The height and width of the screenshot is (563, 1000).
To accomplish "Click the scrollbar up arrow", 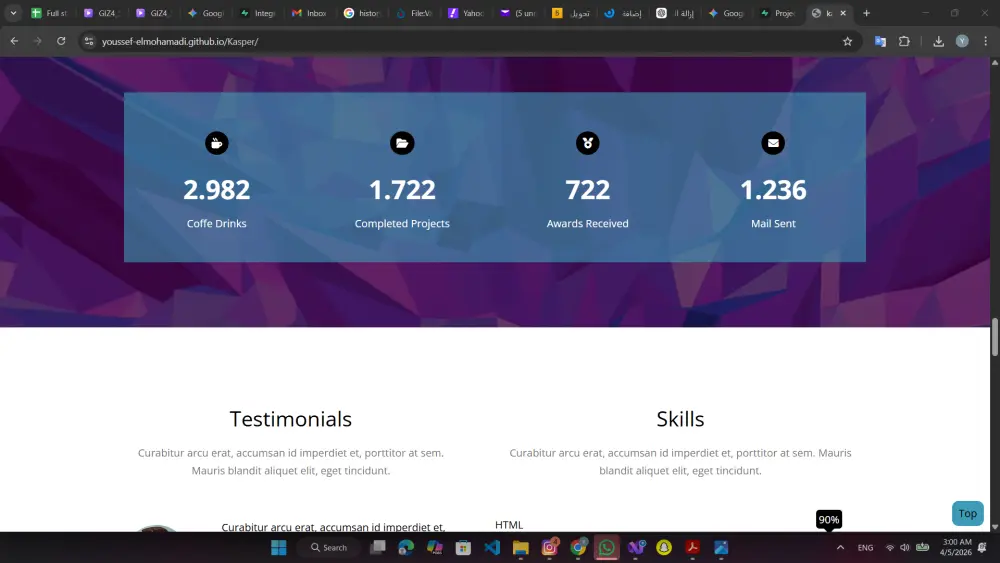I will (994, 62).
